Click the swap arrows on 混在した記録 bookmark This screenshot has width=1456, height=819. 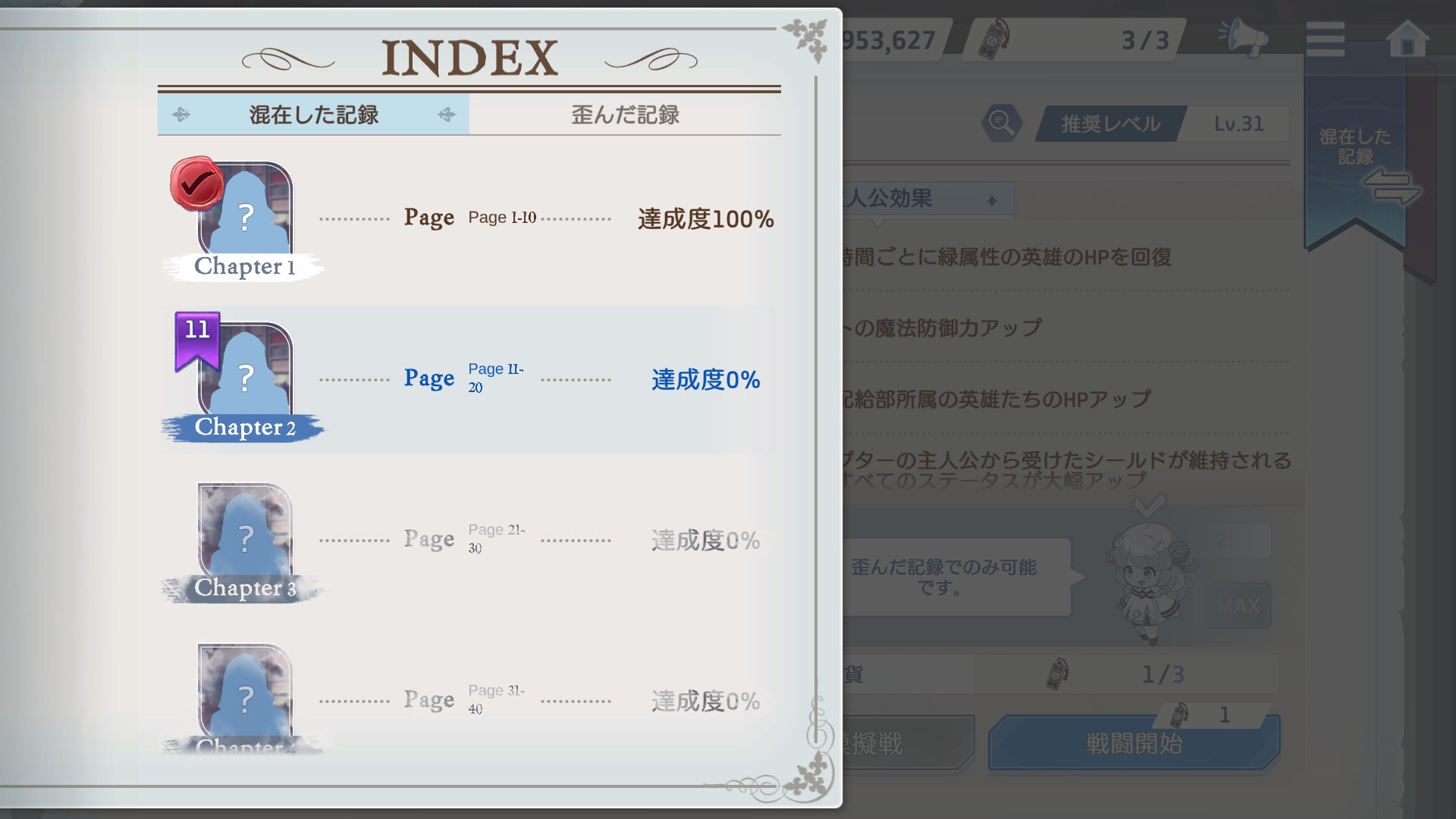(x=1391, y=187)
